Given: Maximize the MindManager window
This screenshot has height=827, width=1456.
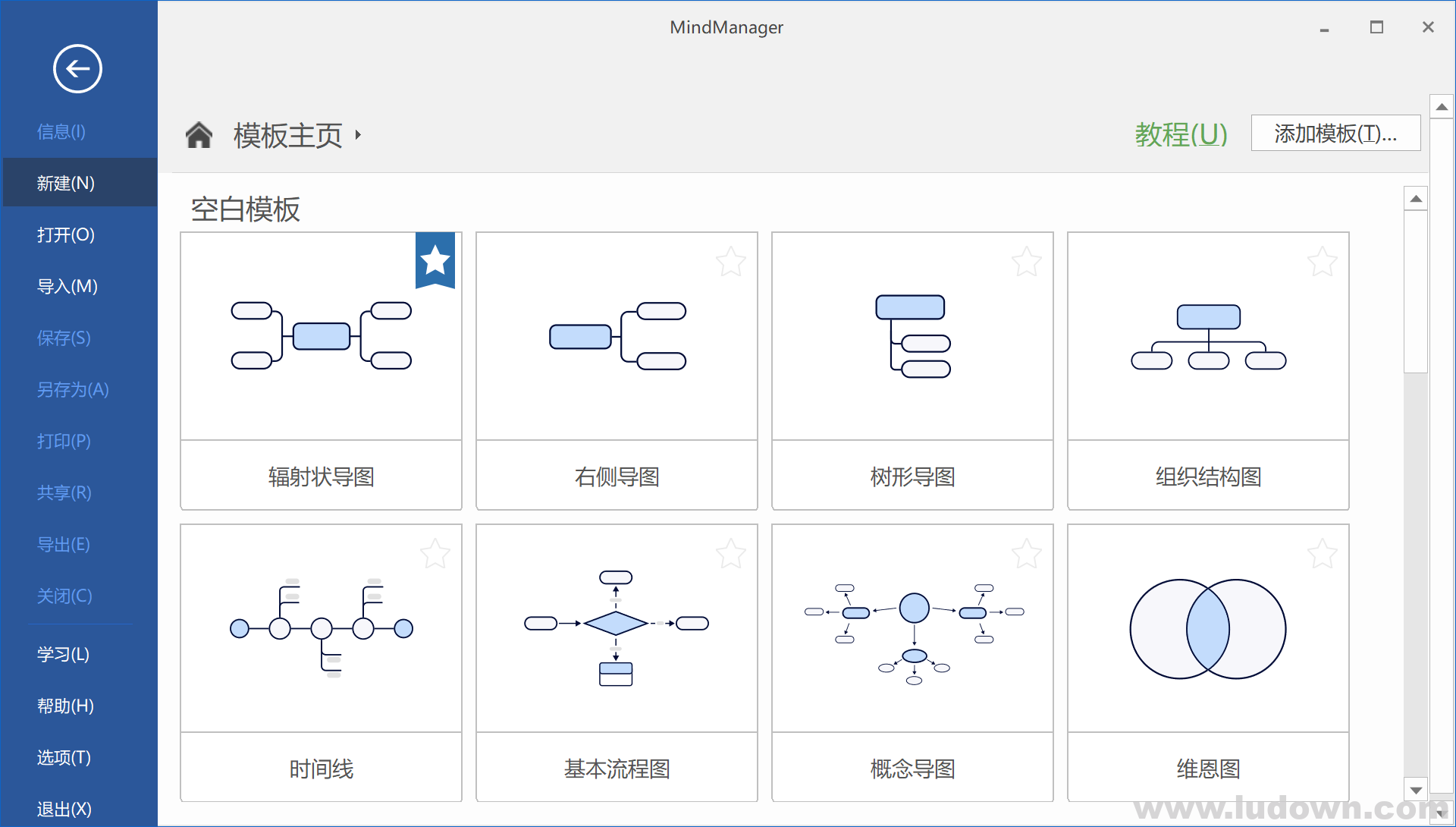Looking at the screenshot, I should (1376, 27).
